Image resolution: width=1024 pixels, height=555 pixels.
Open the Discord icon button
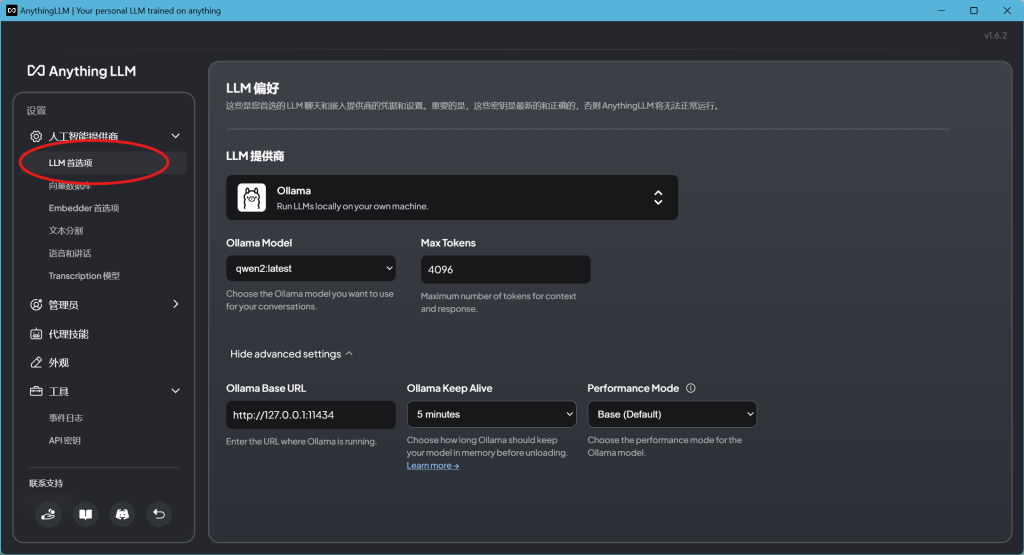[x=122, y=515]
